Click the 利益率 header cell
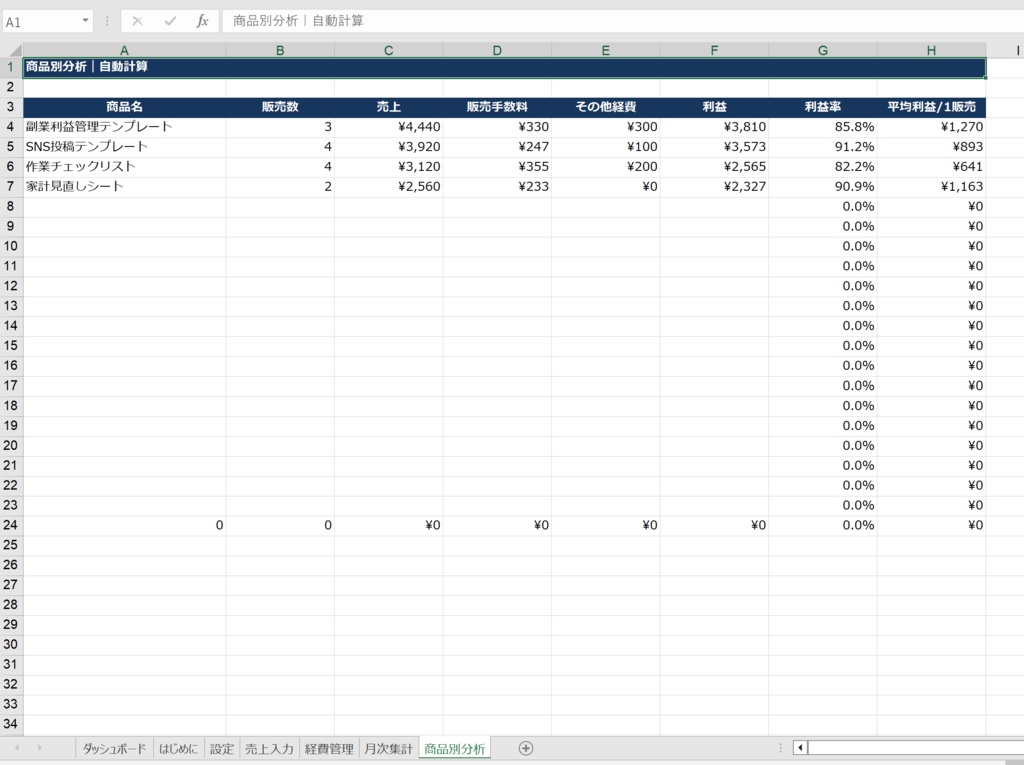Image resolution: width=1024 pixels, height=765 pixels. pyautogui.click(x=823, y=107)
